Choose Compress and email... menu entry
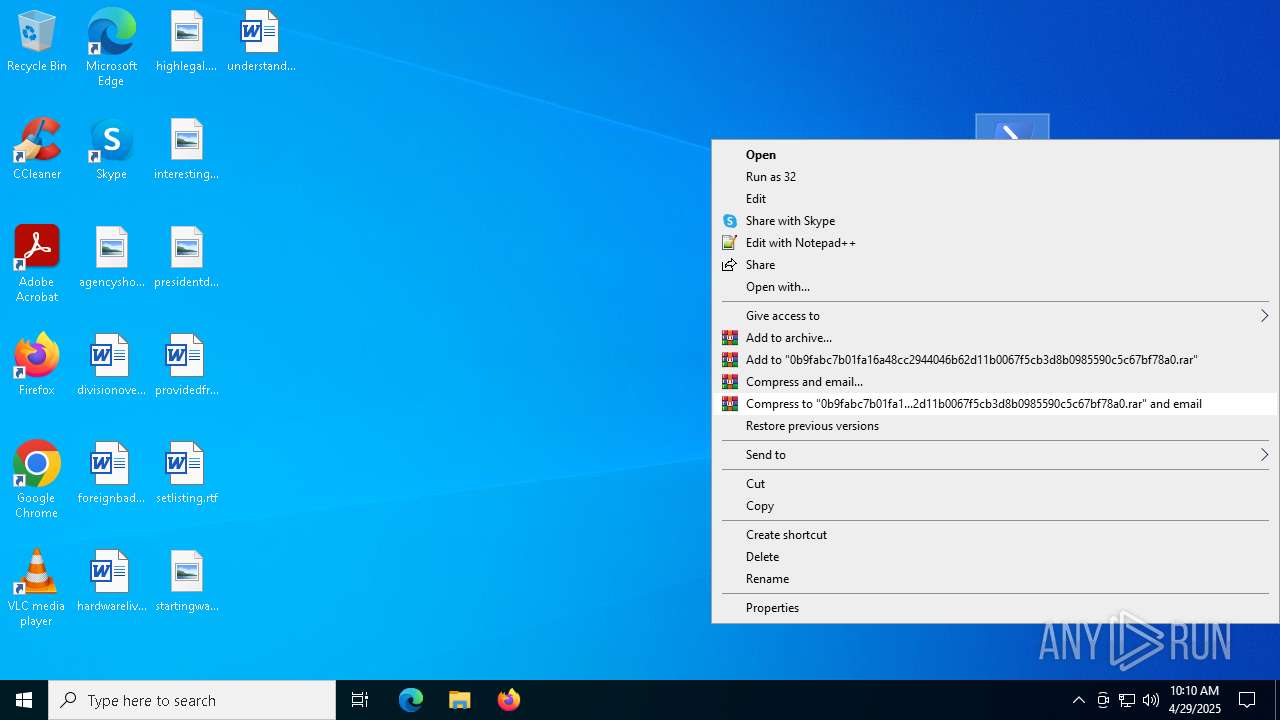The width and height of the screenshot is (1280, 720). pos(995,382)
